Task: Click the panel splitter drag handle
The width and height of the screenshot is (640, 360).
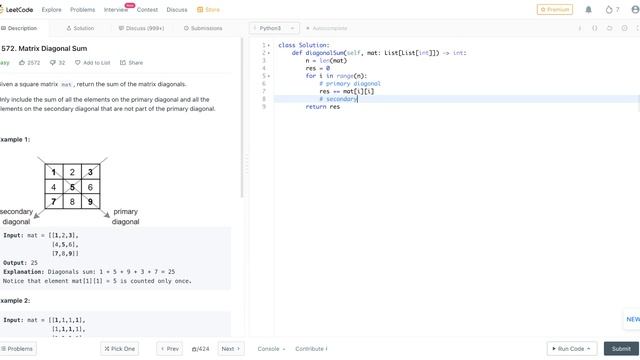Action: point(246,164)
